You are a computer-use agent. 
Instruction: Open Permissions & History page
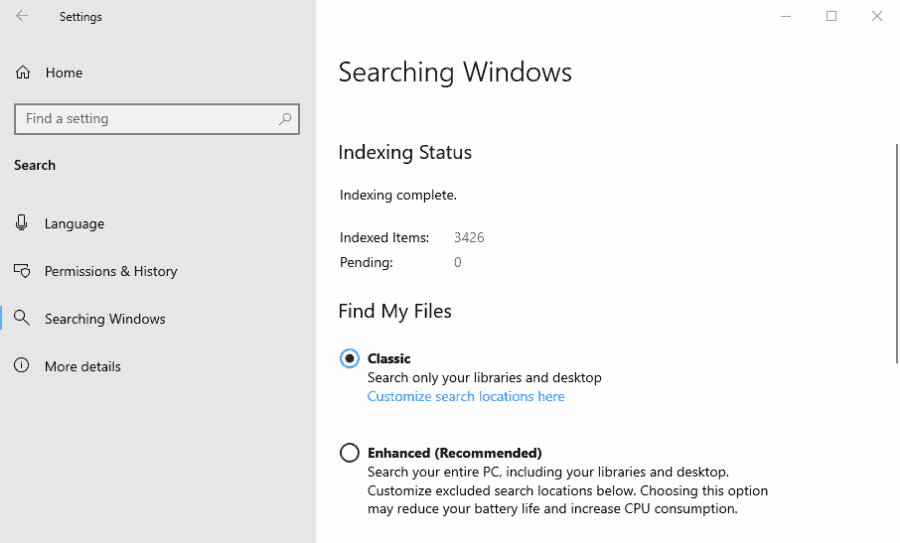tap(111, 271)
